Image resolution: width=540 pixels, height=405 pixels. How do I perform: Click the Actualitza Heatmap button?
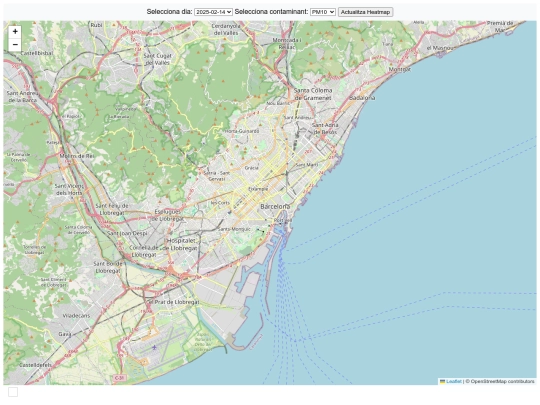365,12
